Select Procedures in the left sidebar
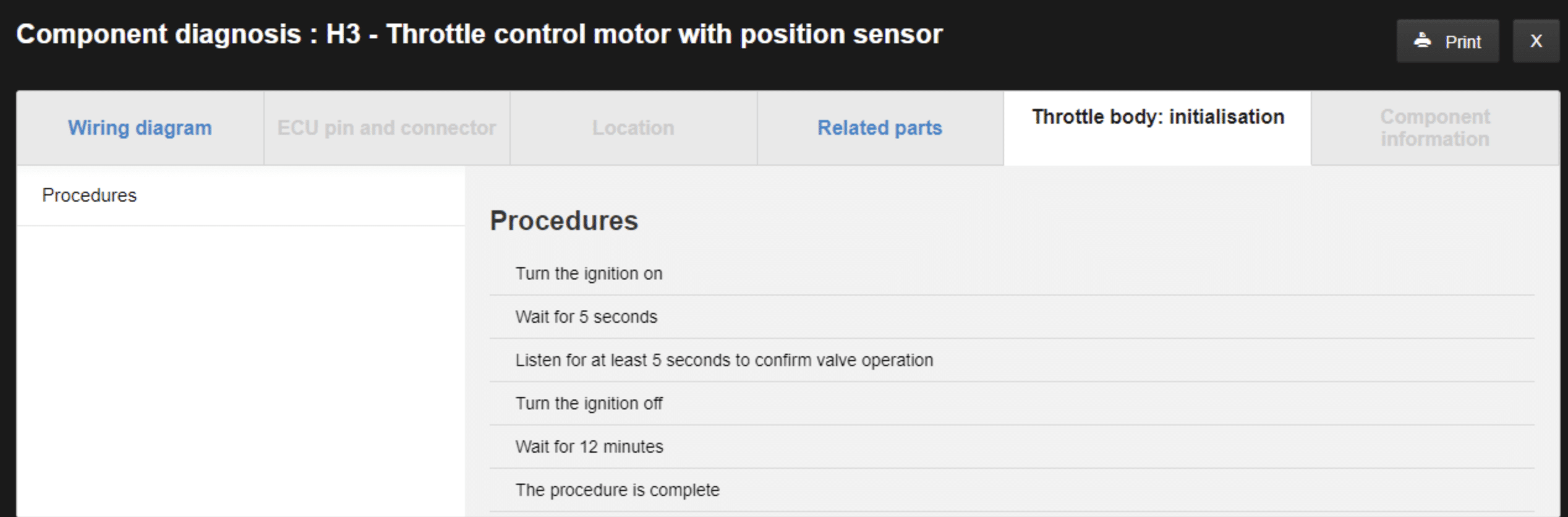The height and width of the screenshot is (517, 1568). 90,195
